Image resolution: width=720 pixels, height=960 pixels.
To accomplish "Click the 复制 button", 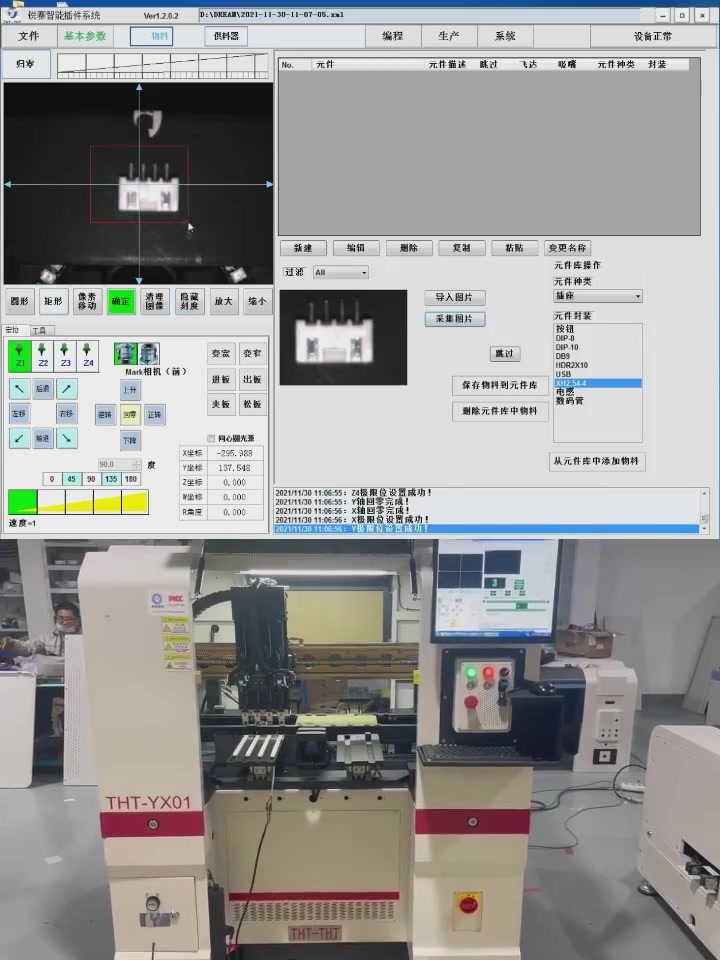I will click(461, 248).
